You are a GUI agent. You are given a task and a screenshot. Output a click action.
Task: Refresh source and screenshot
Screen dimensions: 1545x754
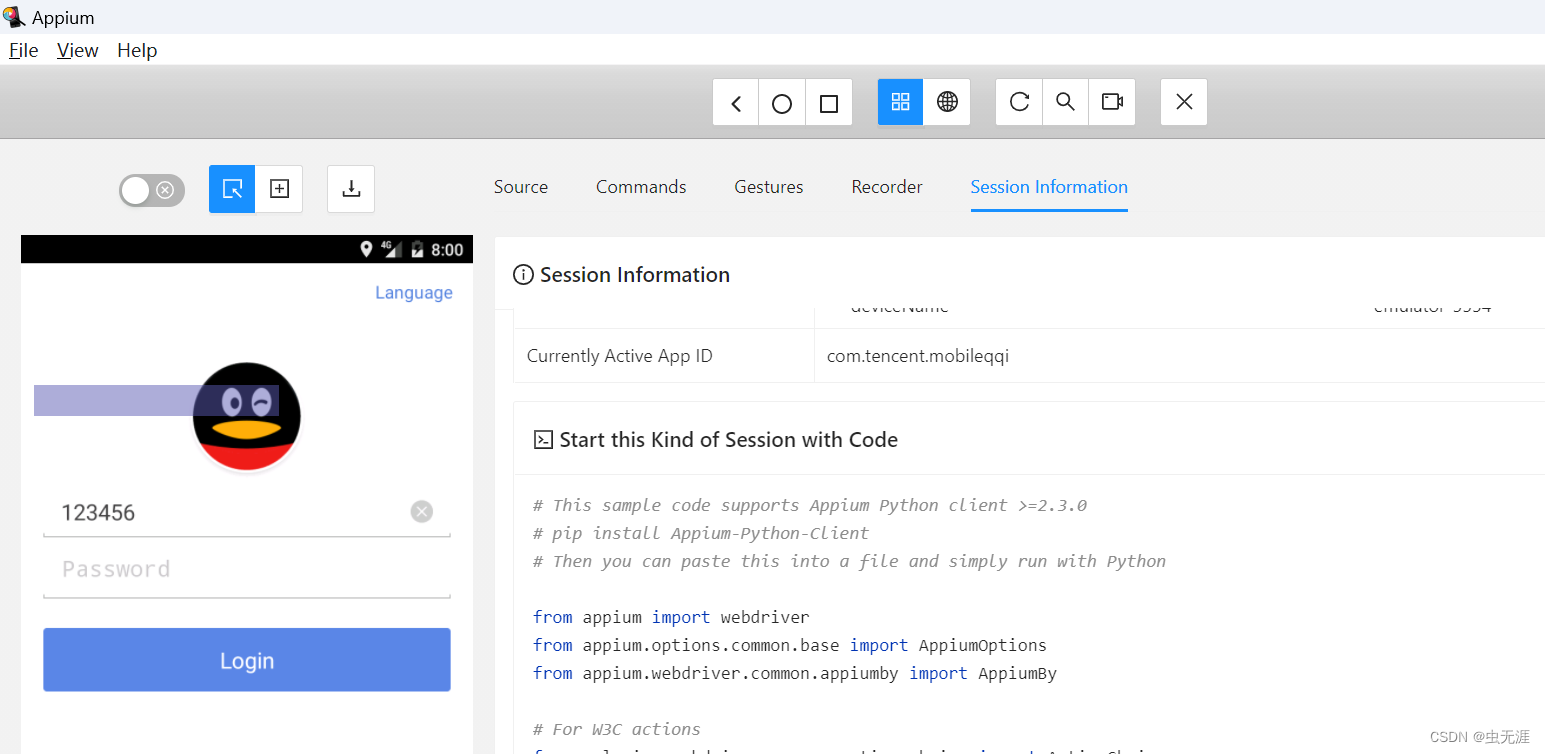point(1019,102)
